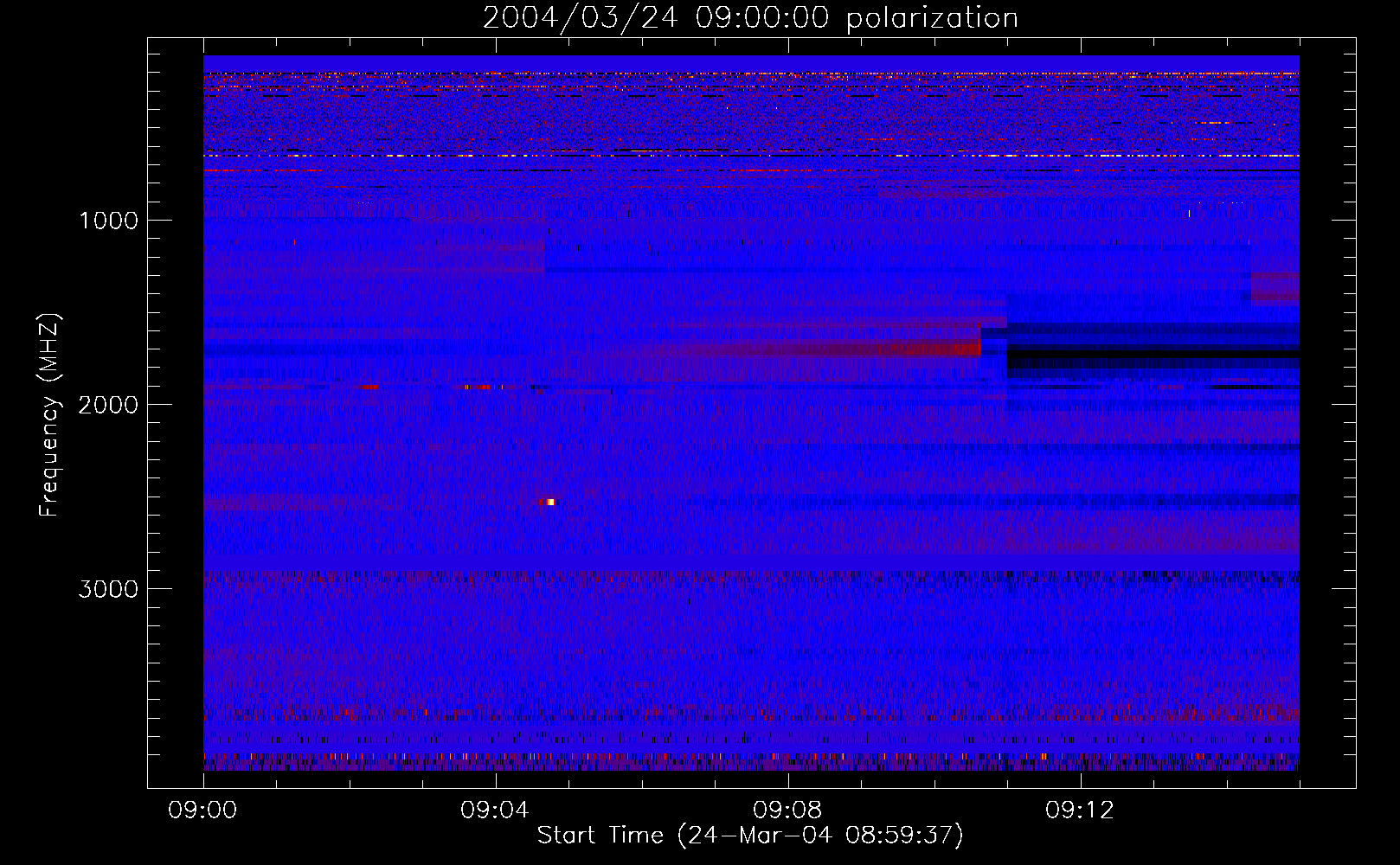Click the dark black band near 1750 MHz after 09:11

[x=1153, y=354]
